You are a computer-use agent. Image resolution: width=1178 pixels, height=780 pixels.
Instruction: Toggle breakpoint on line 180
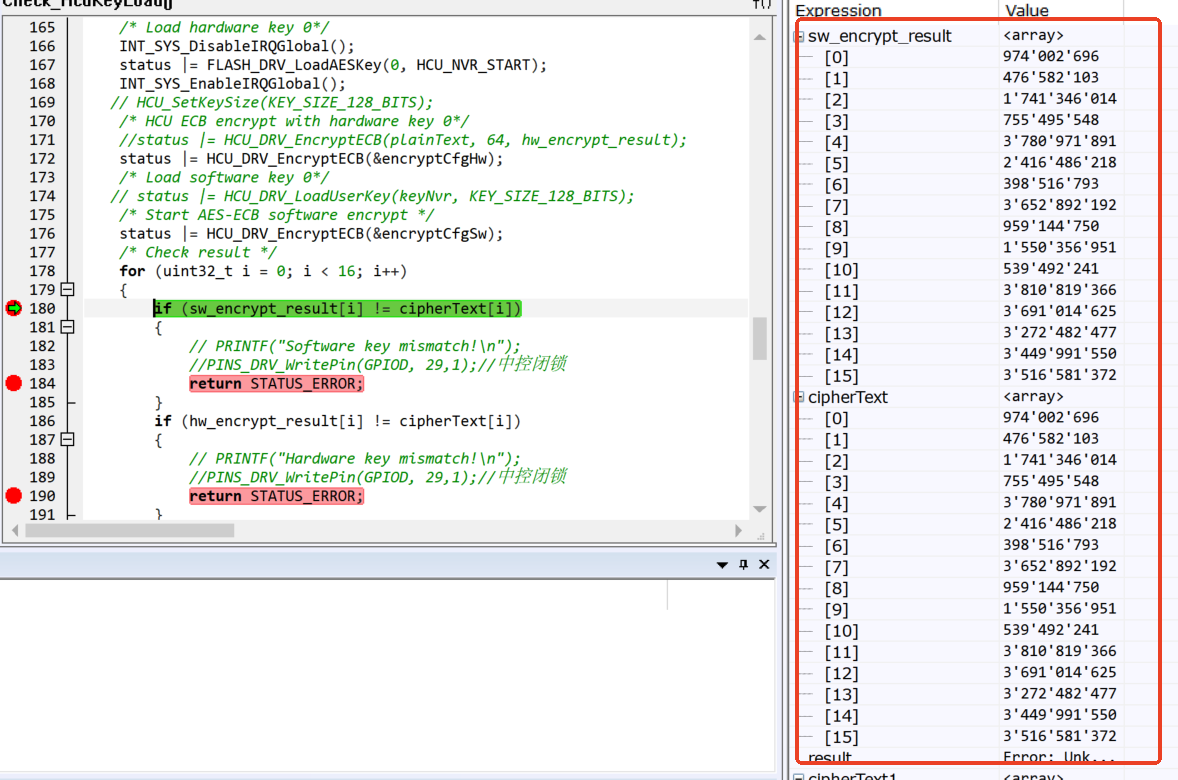pos(14,308)
